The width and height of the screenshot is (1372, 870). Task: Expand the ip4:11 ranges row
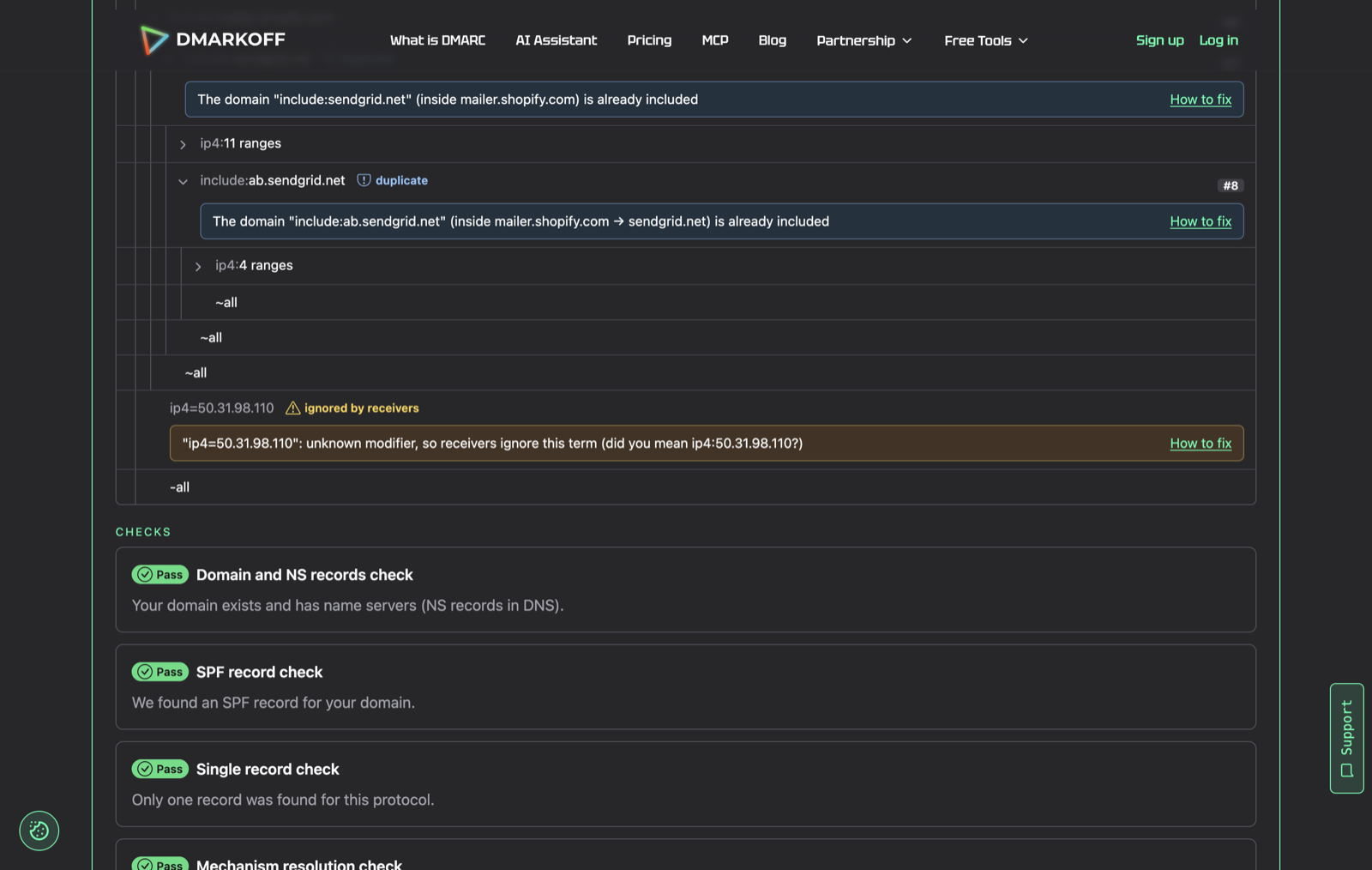tap(183, 144)
